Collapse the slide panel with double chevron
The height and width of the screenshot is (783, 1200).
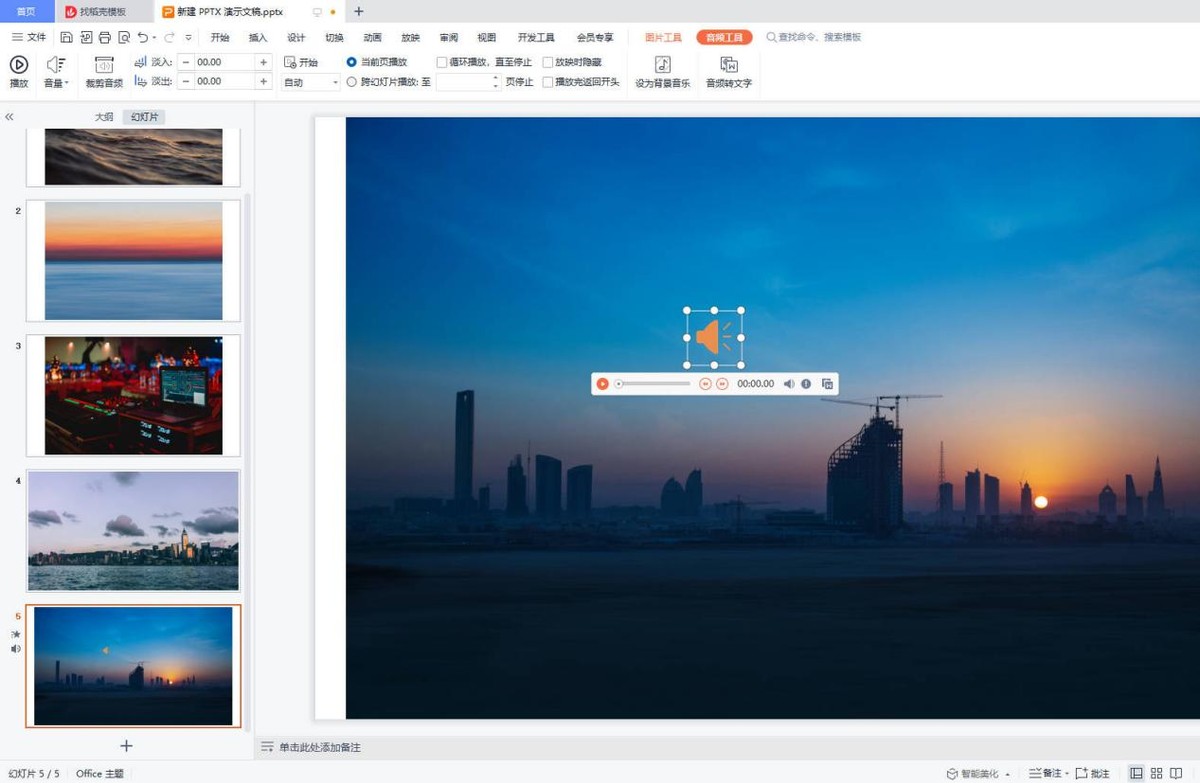coord(9,117)
